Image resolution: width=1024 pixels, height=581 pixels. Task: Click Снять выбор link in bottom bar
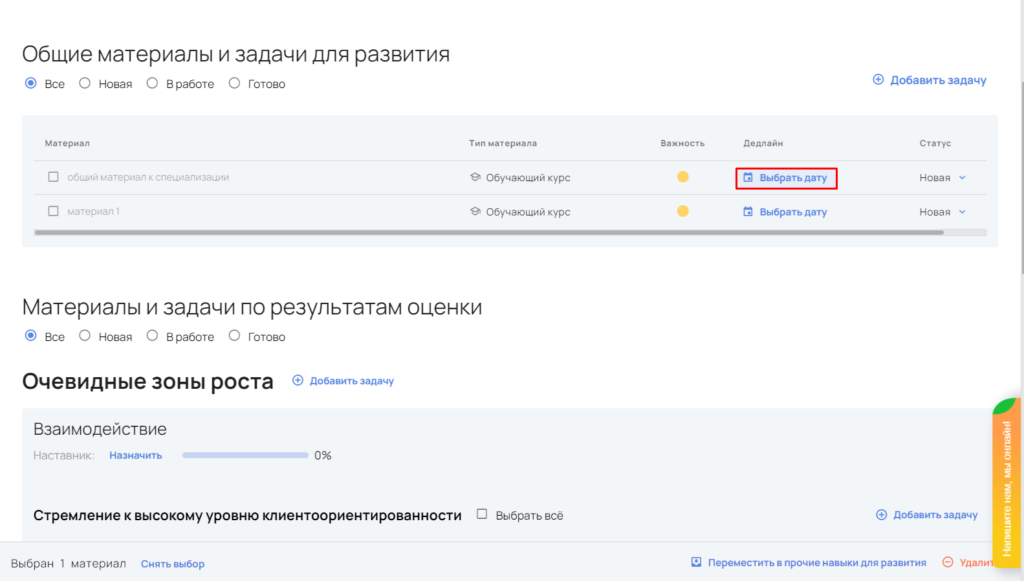(172, 564)
